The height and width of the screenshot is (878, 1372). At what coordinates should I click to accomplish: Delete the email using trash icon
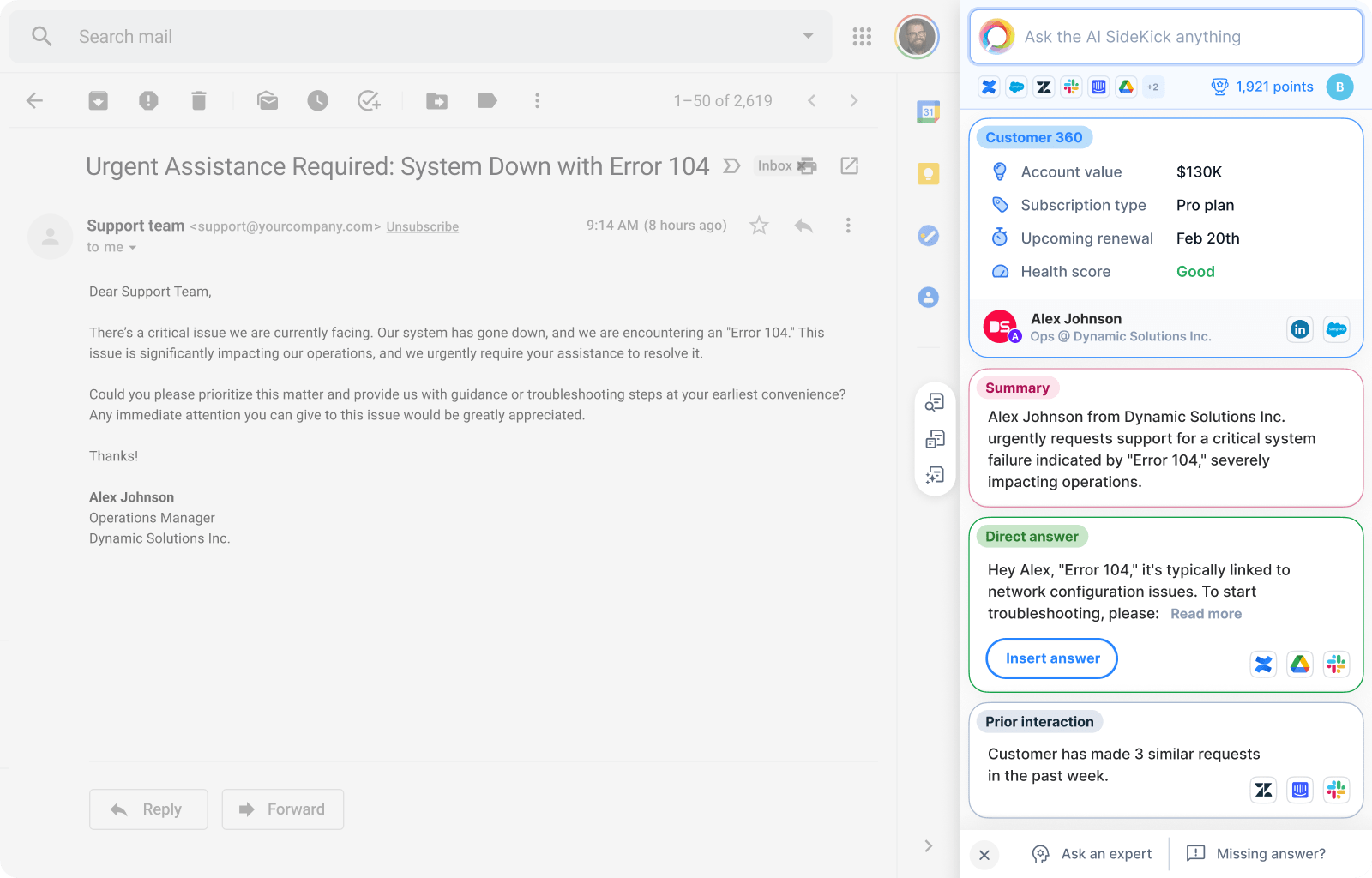[x=199, y=101]
